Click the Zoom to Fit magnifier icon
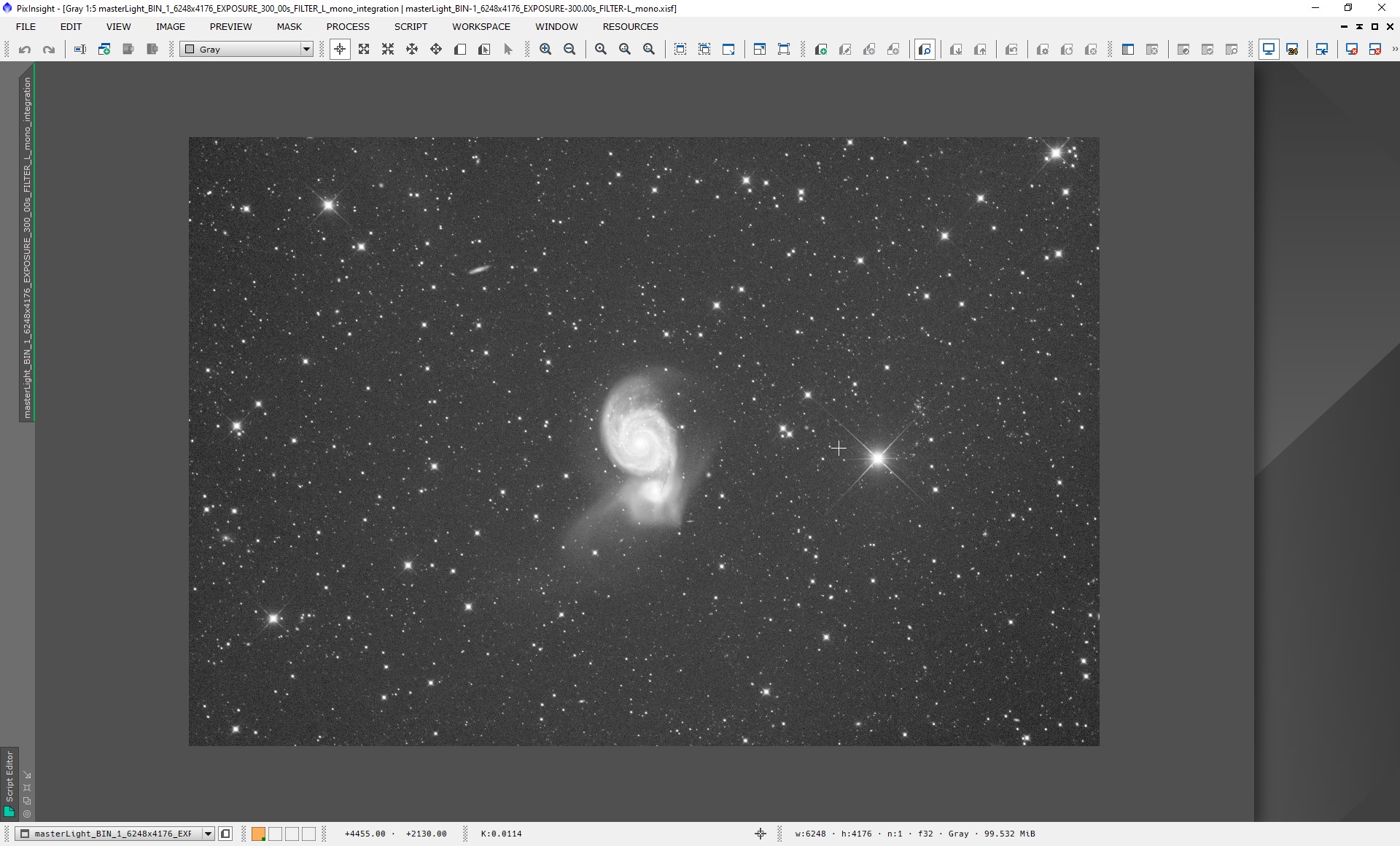 (625, 50)
